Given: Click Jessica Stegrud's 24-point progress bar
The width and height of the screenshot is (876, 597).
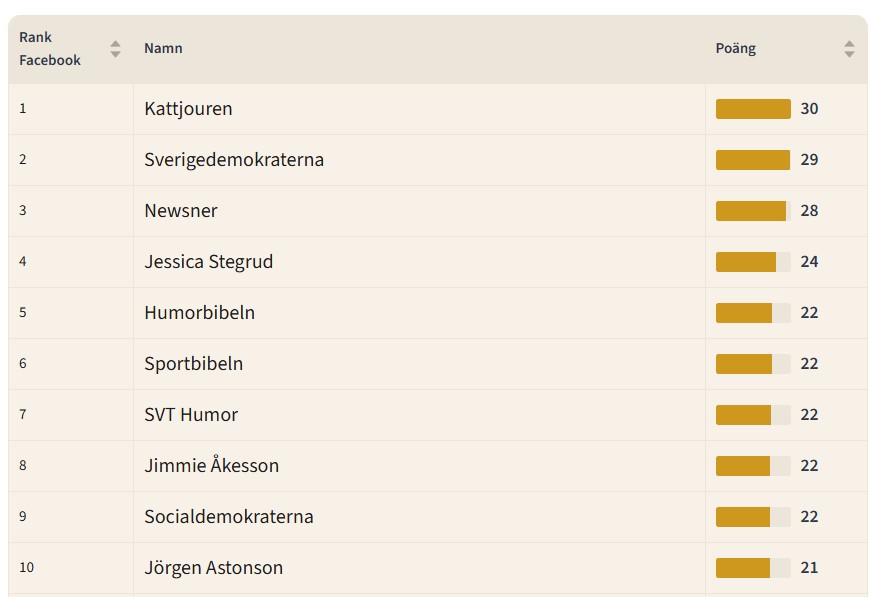Looking at the screenshot, I should pyautogui.click(x=753, y=262).
